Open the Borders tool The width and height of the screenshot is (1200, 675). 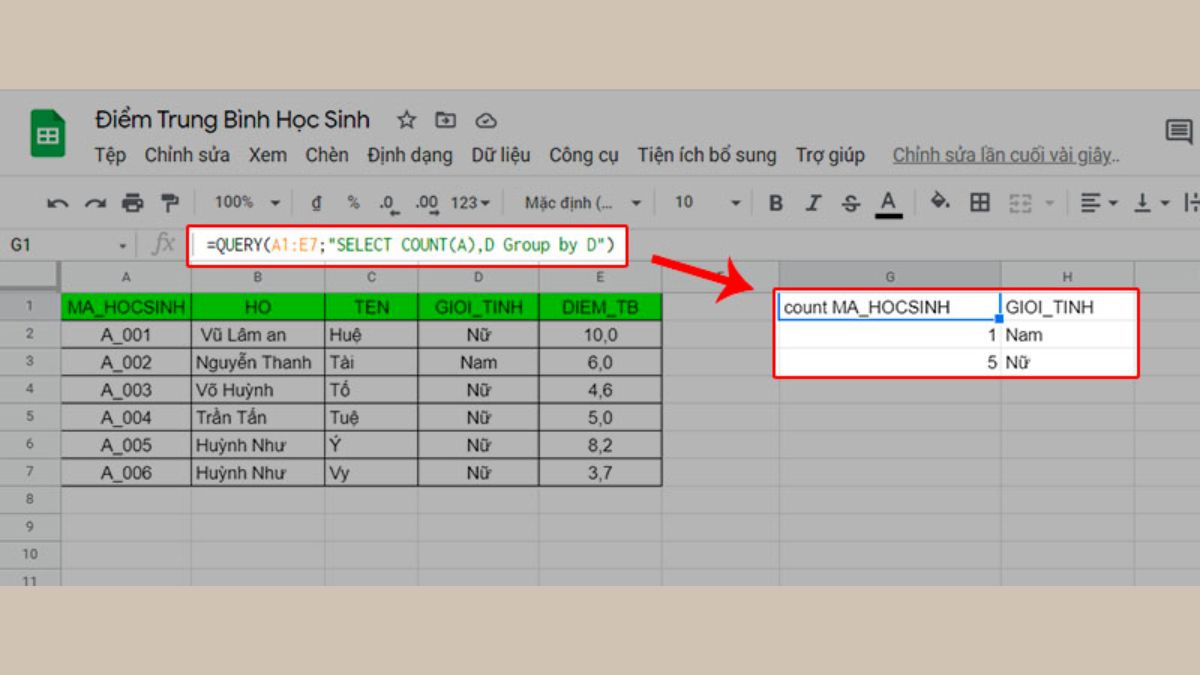[x=978, y=202]
